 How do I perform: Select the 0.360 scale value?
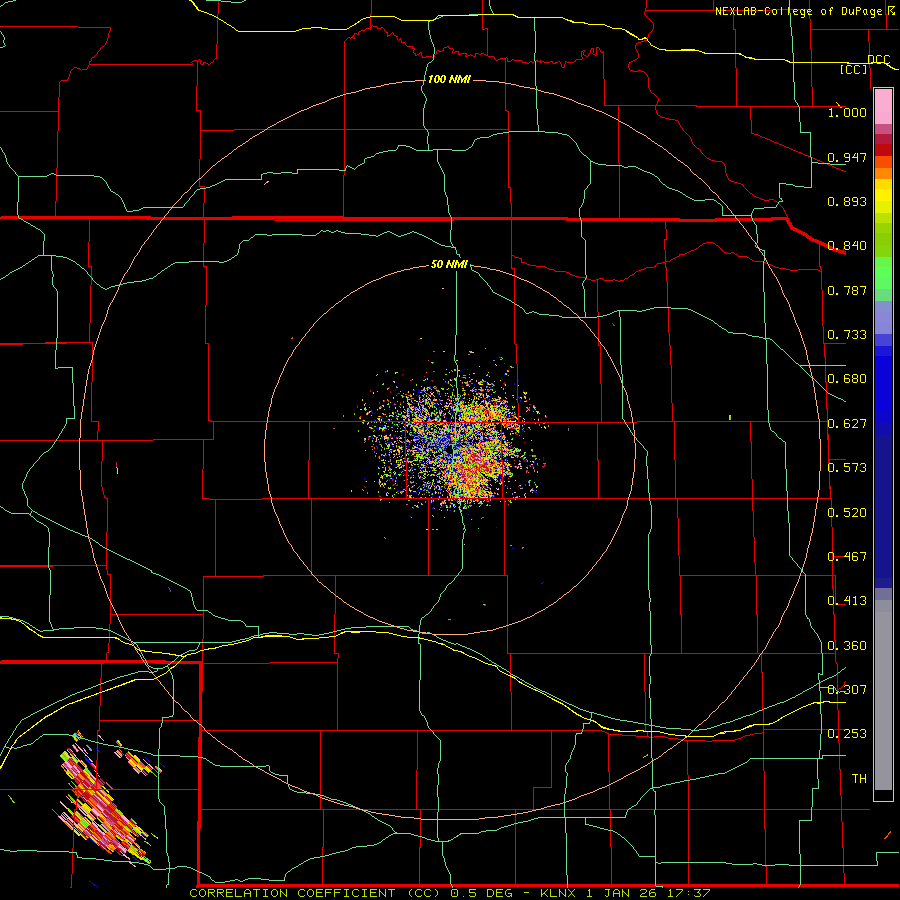pos(847,646)
